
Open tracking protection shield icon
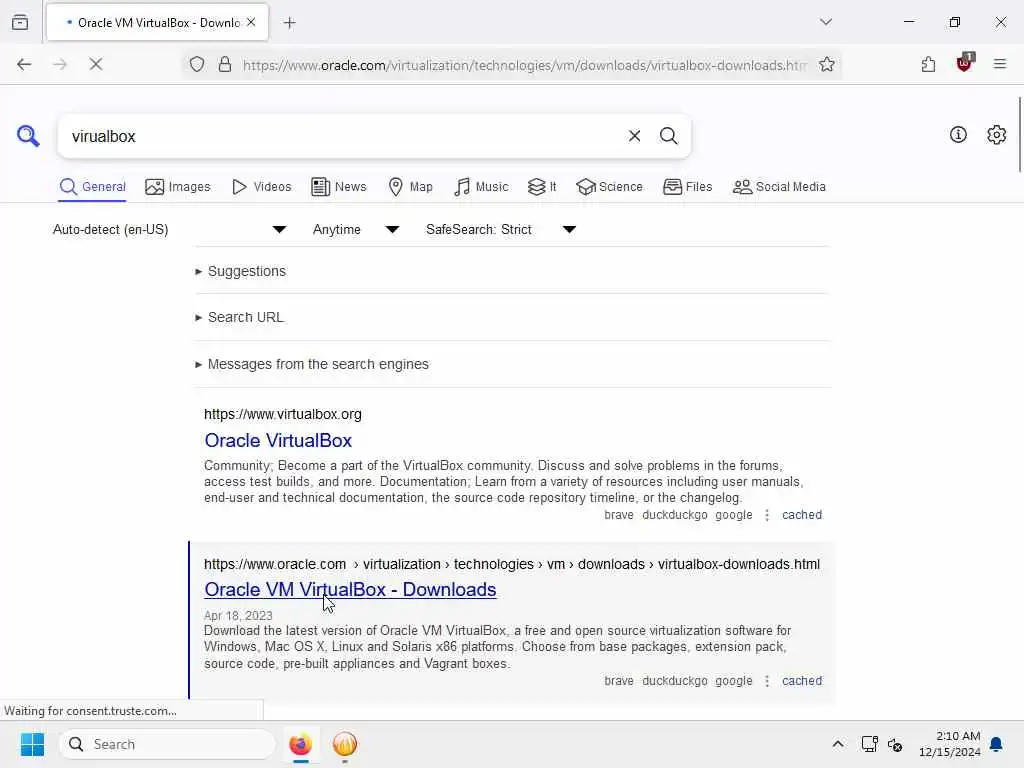[197, 64]
